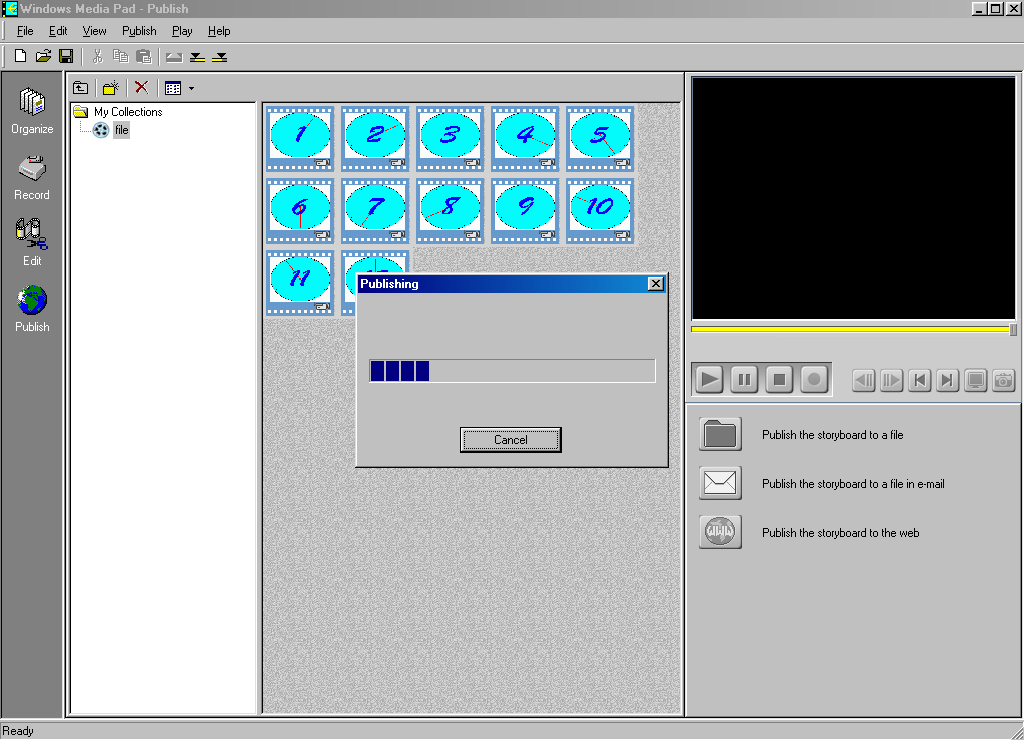1024x740 pixels.
Task: Select the My Collections folder
Action: 127,112
